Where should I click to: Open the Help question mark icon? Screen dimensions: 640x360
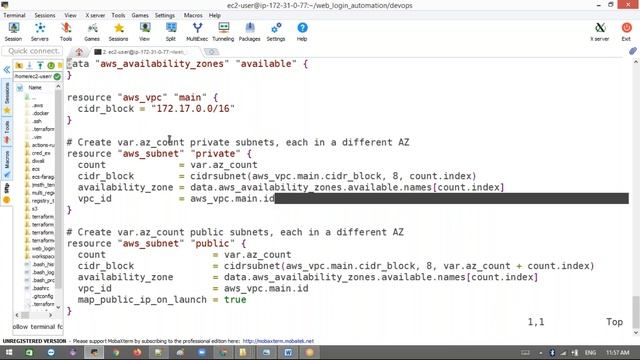click(302, 31)
